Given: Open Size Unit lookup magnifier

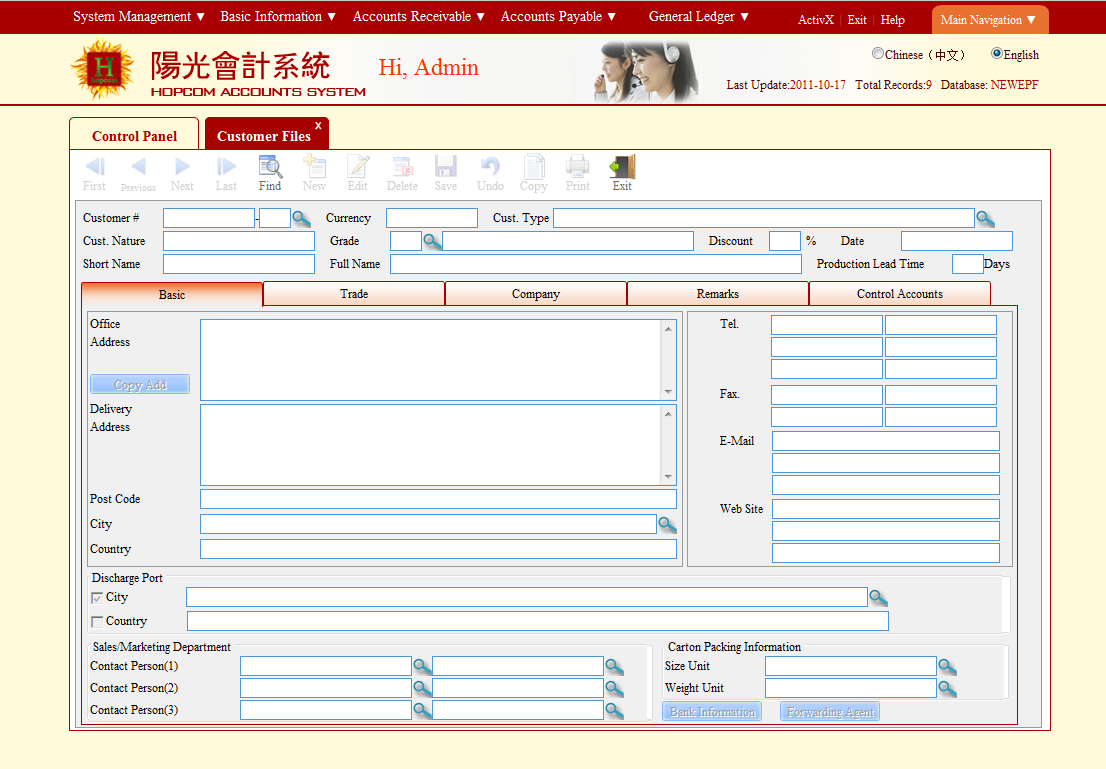Looking at the screenshot, I should coord(947,667).
